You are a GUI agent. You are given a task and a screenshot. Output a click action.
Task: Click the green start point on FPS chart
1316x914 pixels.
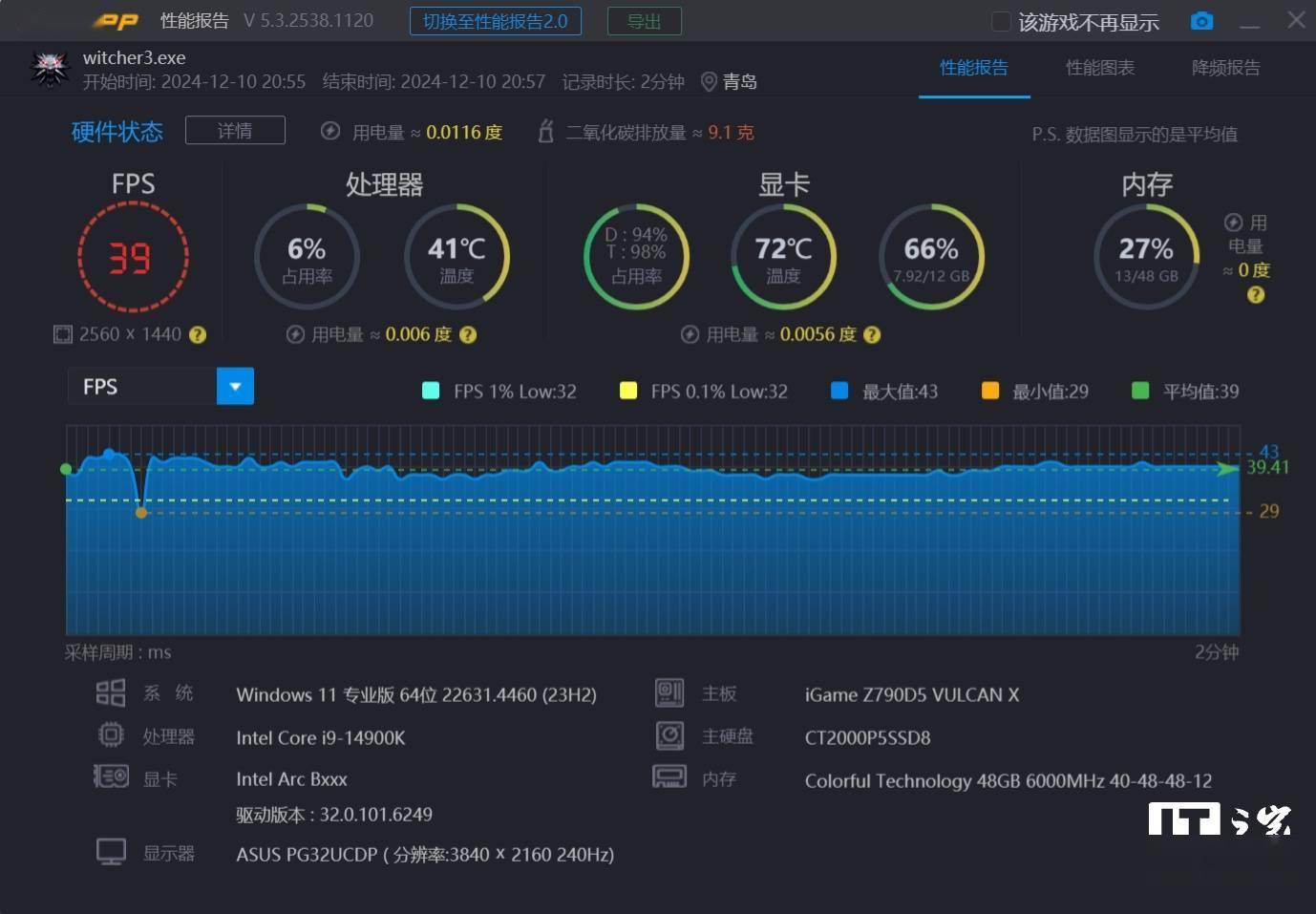(x=66, y=469)
